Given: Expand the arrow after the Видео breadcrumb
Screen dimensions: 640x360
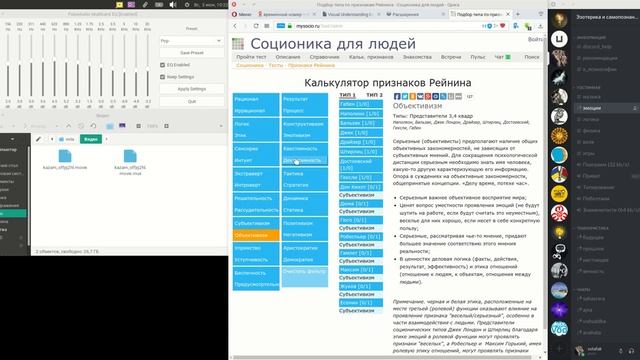Looking at the screenshot, I should point(107,139).
